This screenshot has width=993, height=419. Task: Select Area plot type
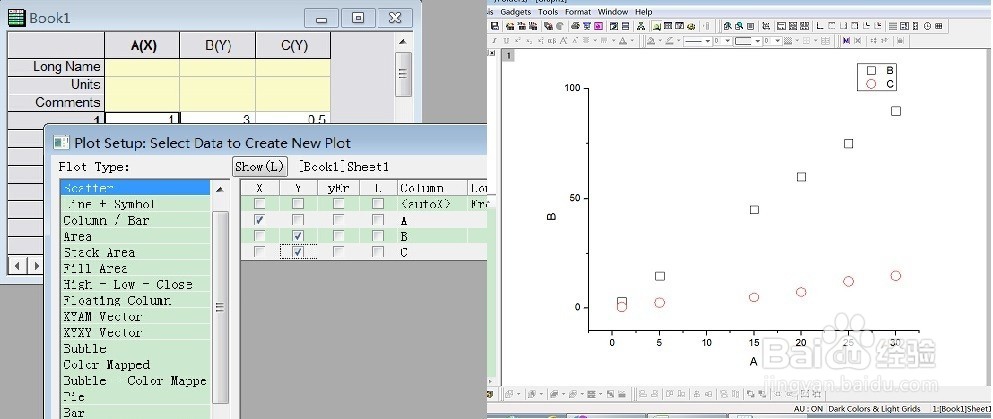coord(135,236)
